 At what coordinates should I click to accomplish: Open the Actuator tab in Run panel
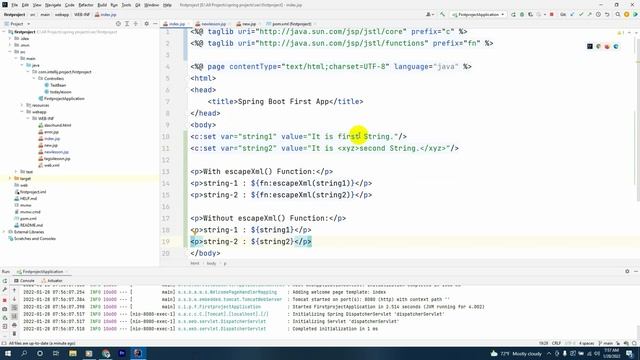pos(52,281)
